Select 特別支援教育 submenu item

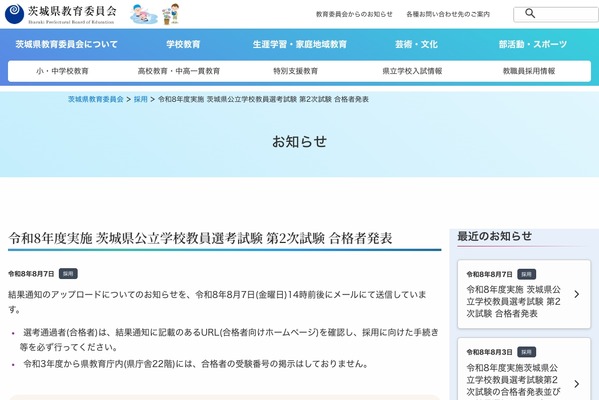click(x=295, y=71)
